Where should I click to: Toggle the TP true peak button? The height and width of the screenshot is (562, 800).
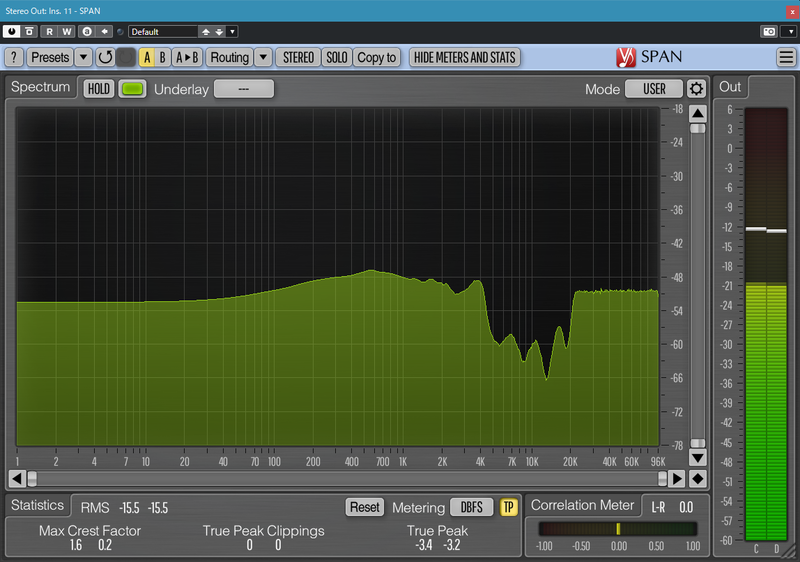508,507
